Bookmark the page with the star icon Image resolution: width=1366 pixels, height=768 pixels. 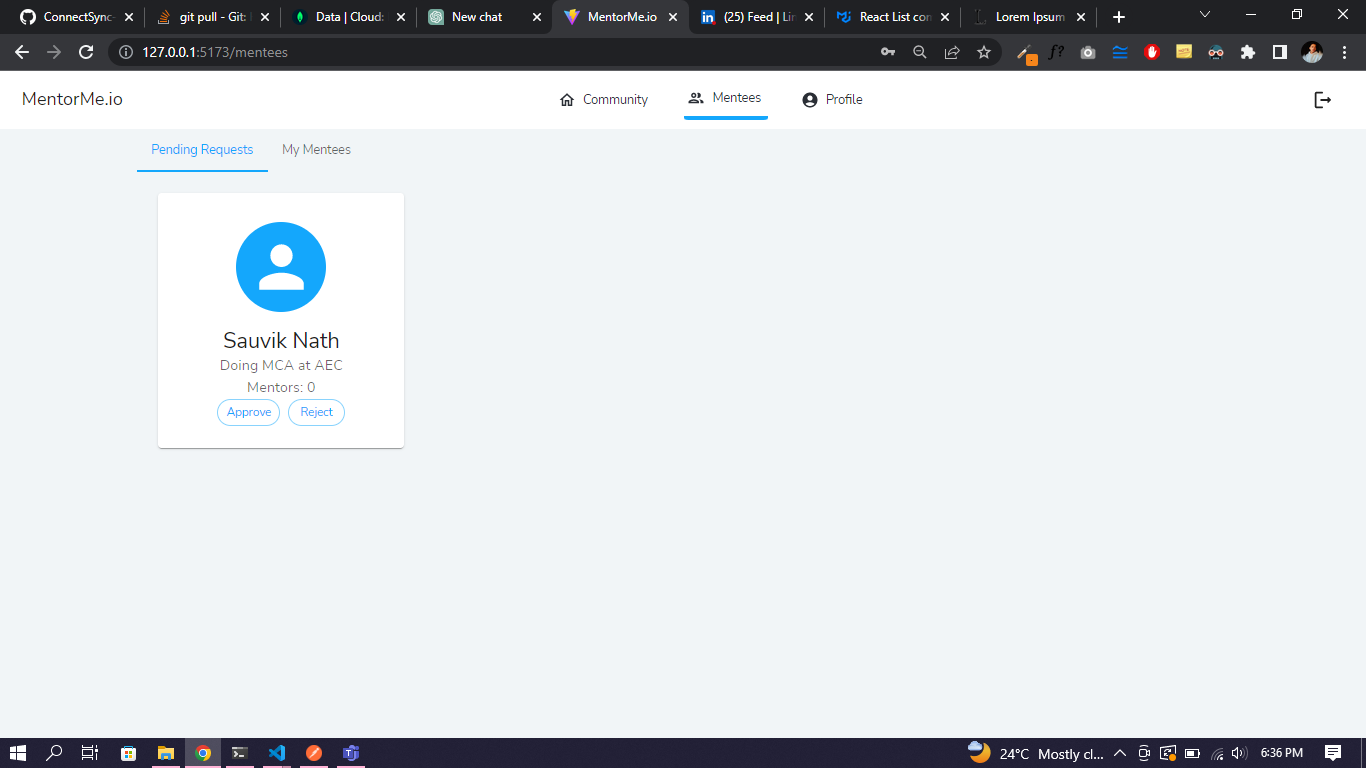tap(984, 52)
